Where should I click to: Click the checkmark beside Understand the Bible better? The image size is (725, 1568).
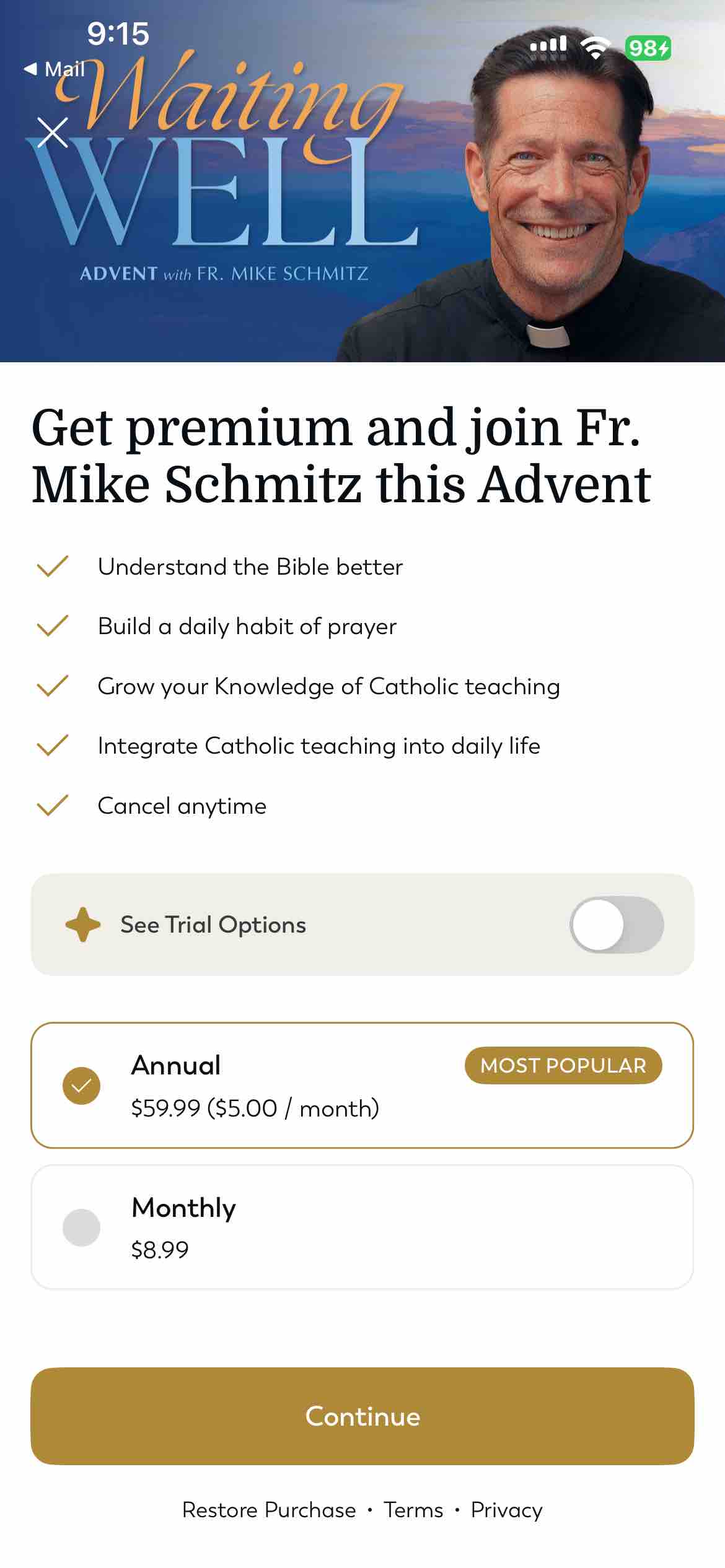point(53,565)
